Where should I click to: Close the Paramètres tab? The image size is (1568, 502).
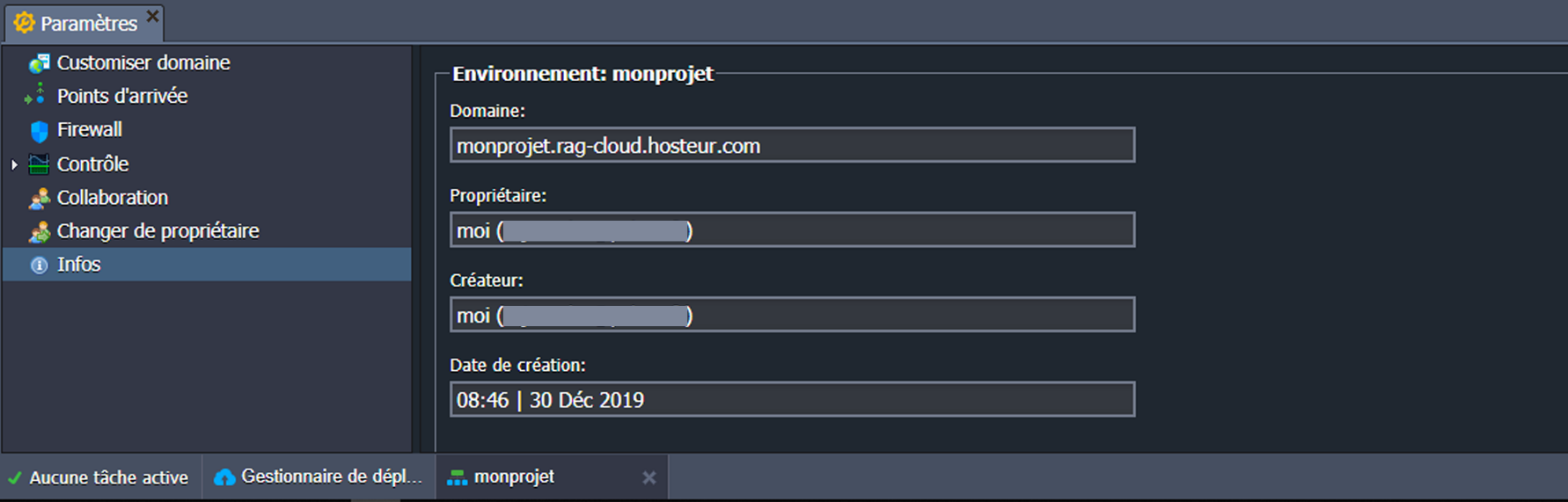[x=152, y=16]
